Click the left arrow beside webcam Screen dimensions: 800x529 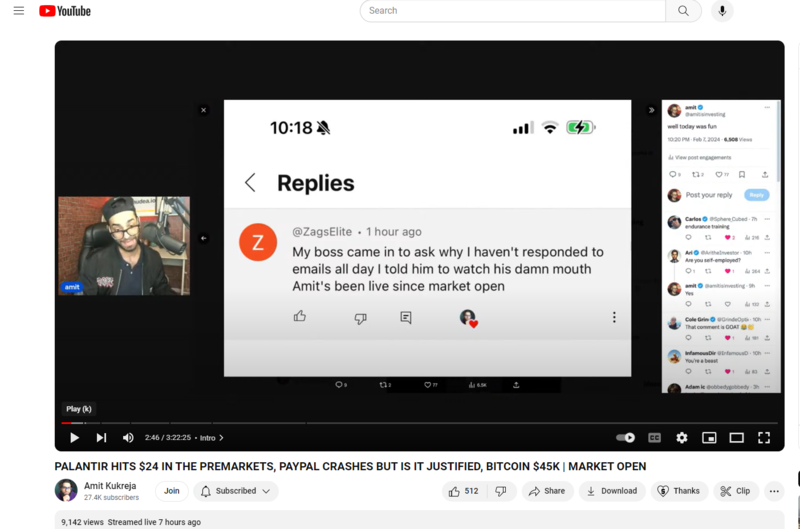(204, 238)
